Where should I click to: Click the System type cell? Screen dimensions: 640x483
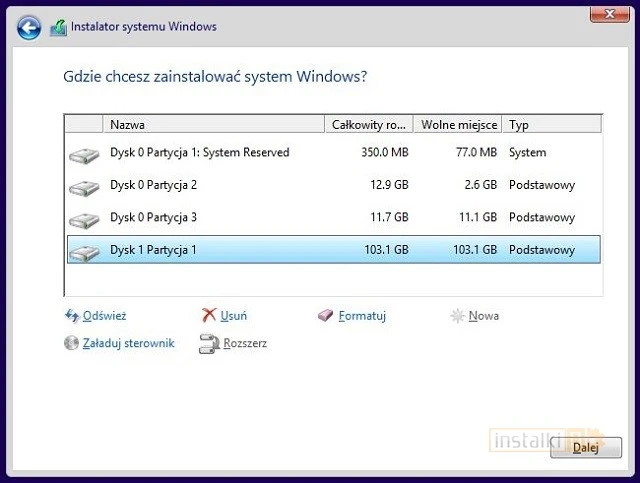pos(527,152)
